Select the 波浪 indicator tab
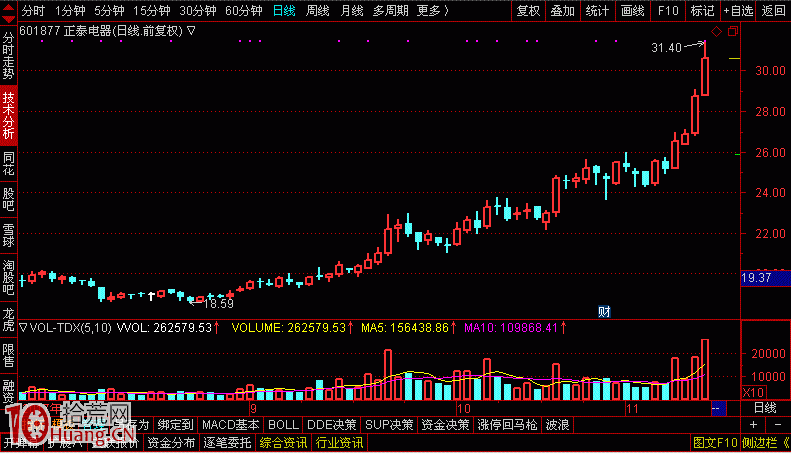Viewport: 791px width, 454px height. 557,425
